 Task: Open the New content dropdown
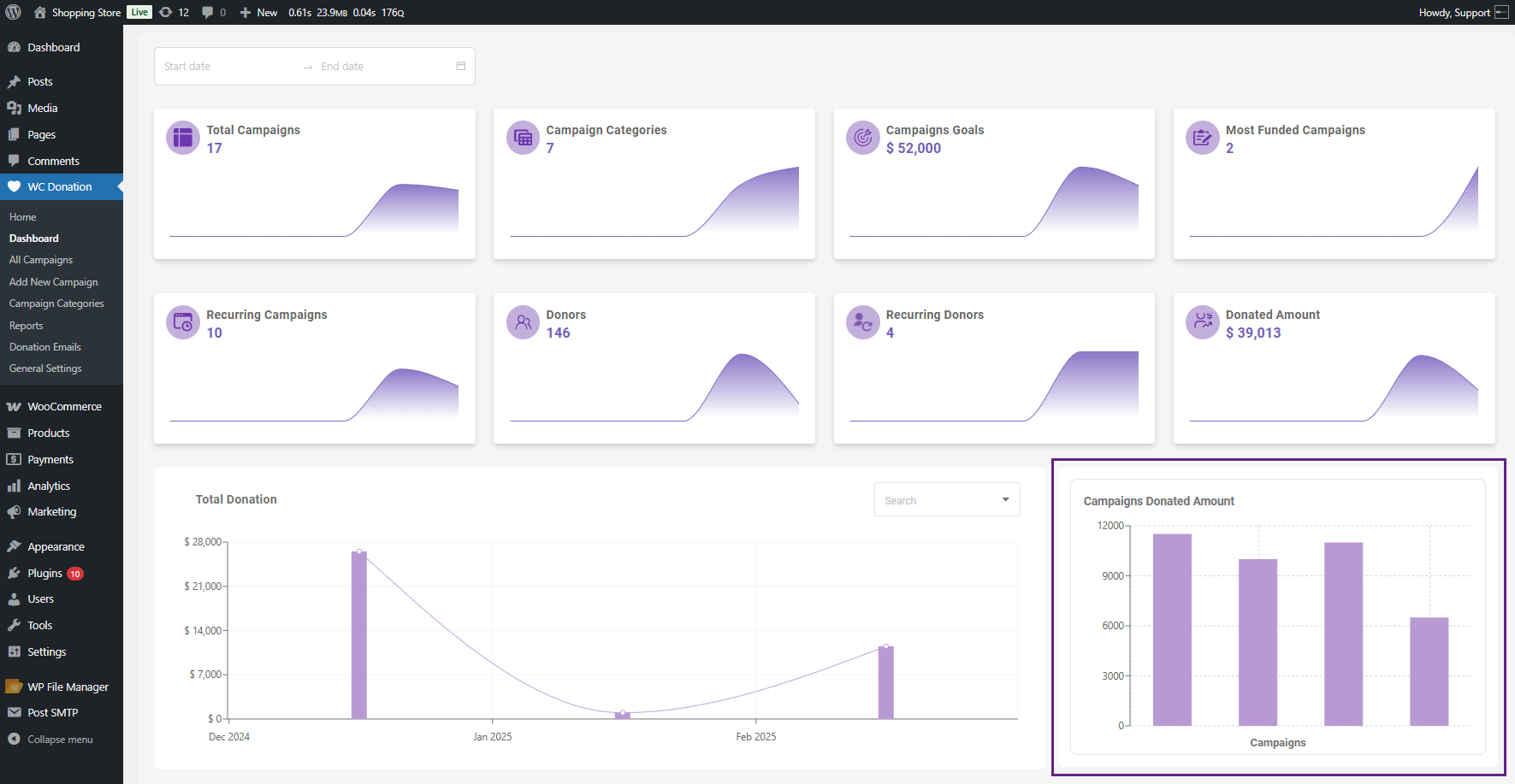(x=259, y=12)
